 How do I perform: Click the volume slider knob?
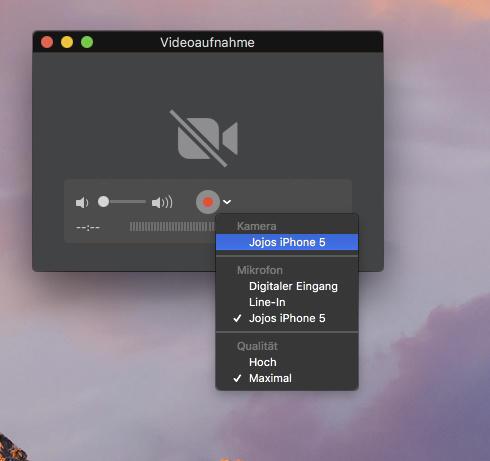pyautogui.click(x=103, y=202)
